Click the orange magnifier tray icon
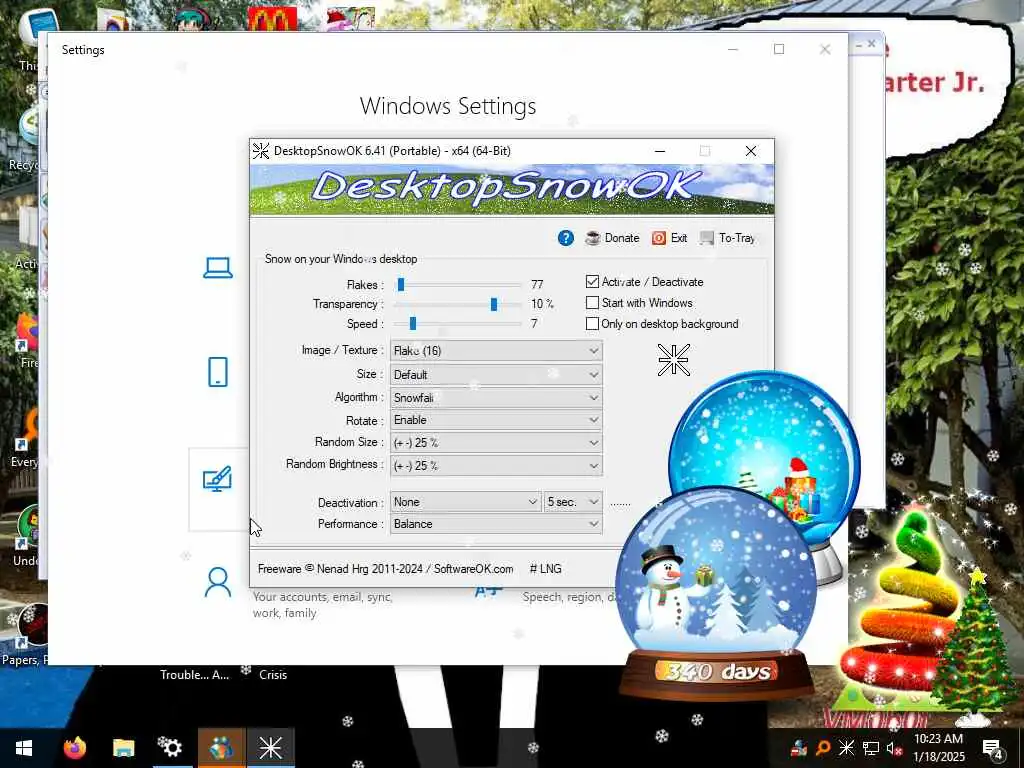This screenshot has height=768, width=1024. pyautogui.click(x=822, y=748)
